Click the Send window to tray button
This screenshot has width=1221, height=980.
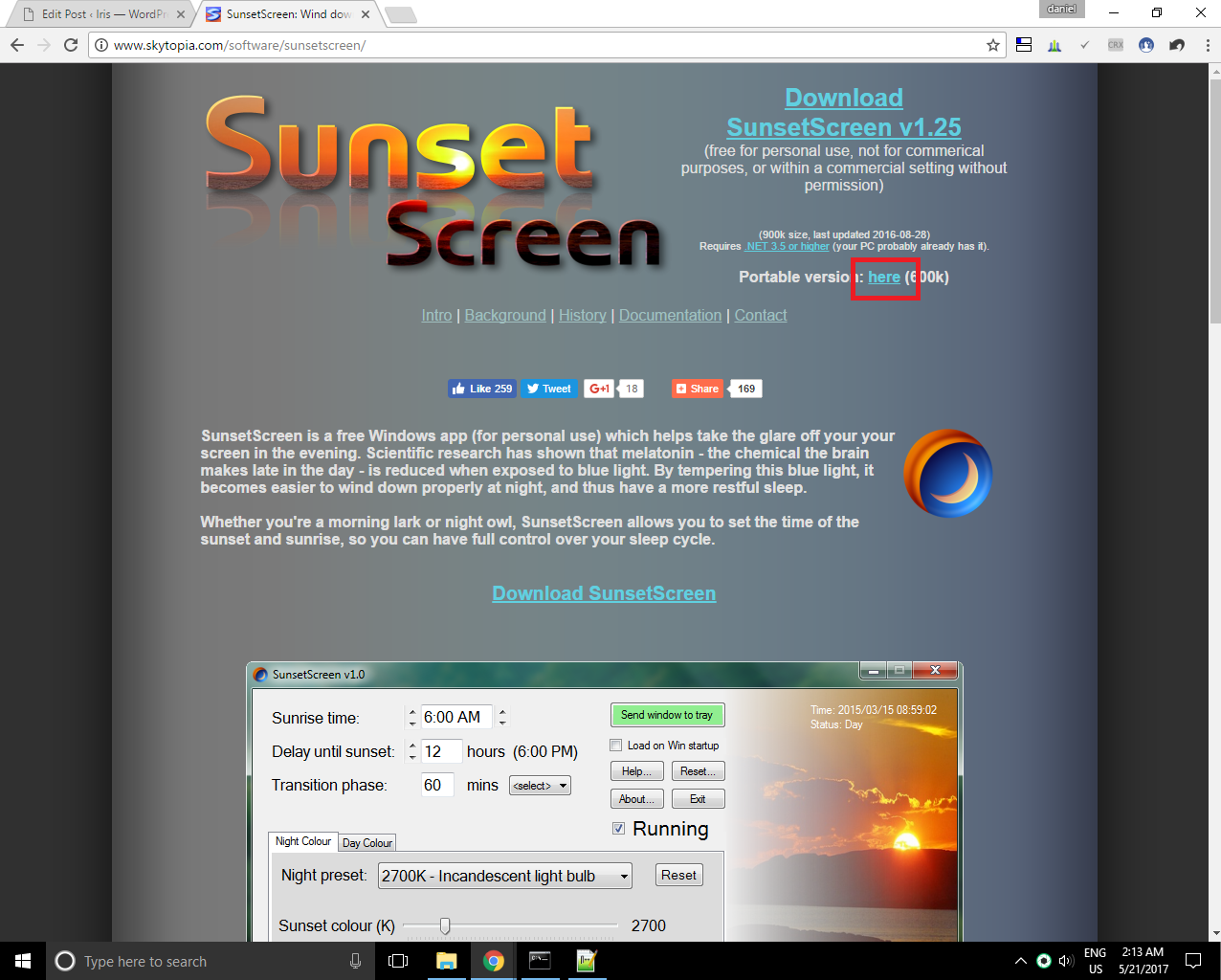pyautogui.click(x=667, y=715)
